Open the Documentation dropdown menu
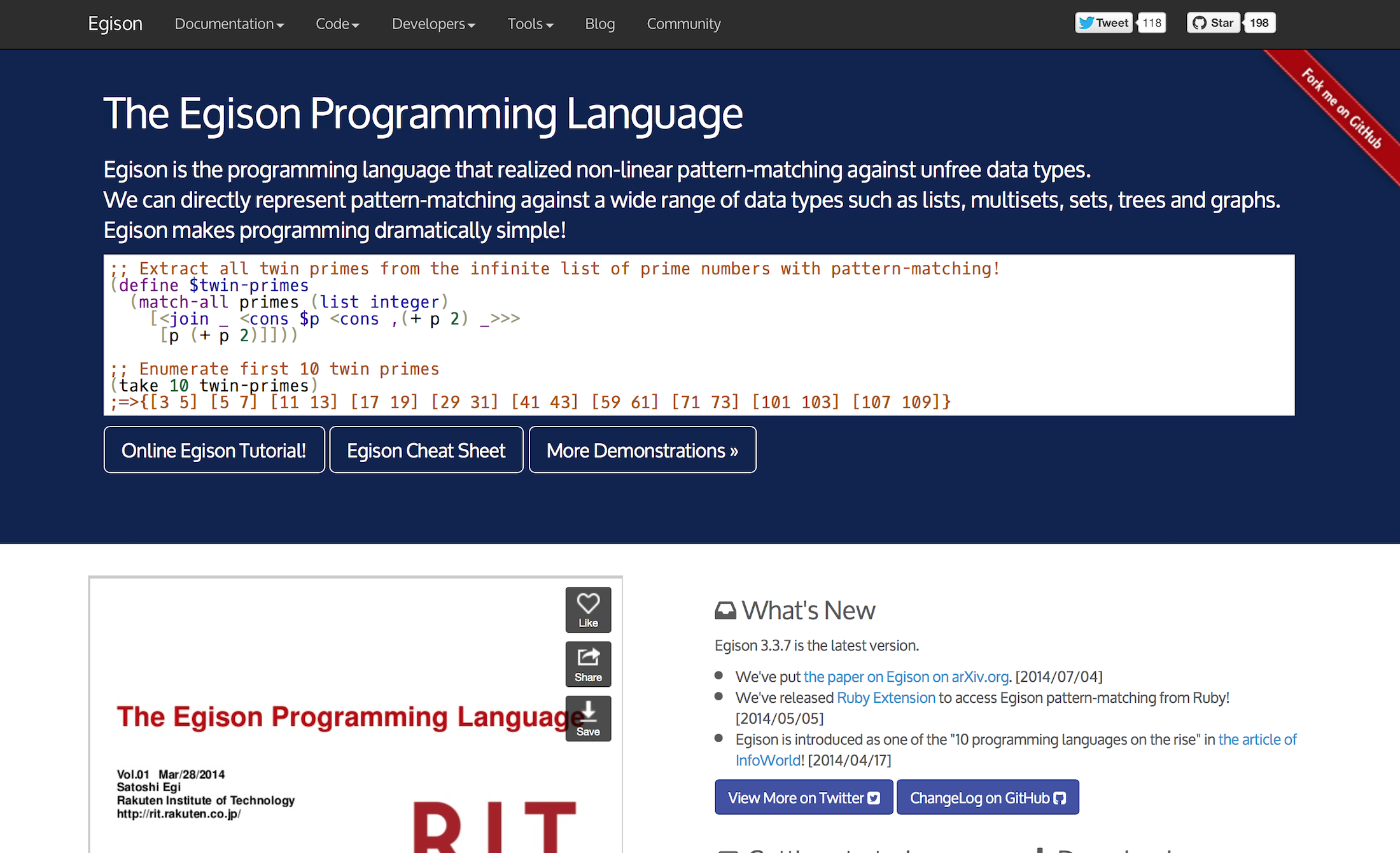Screen dimensions: 1400x853 pos(229,24)
